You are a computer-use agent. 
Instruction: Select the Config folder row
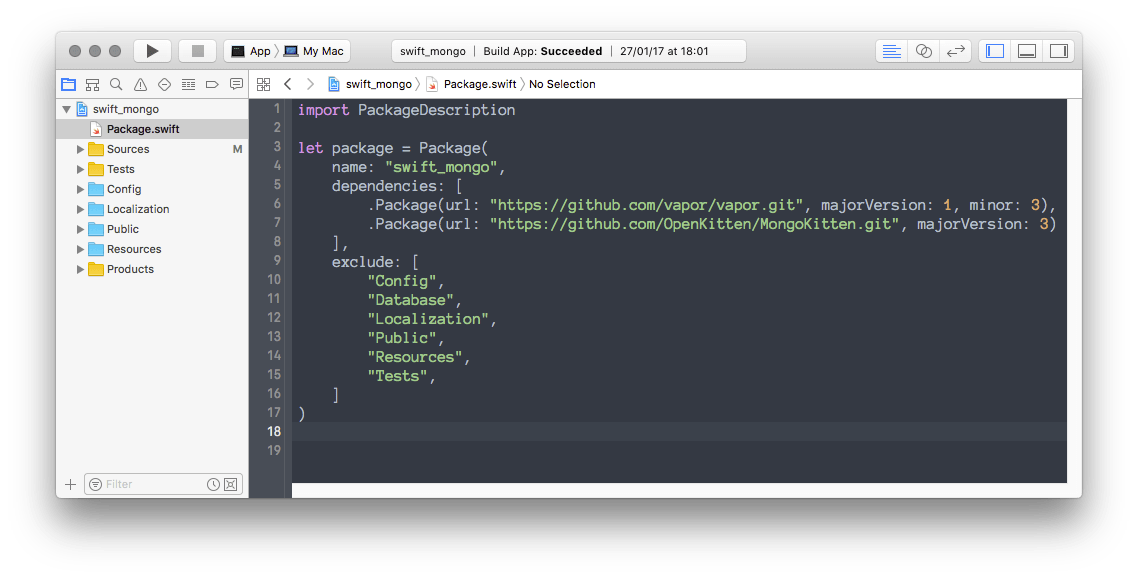[x=152, y=189]
